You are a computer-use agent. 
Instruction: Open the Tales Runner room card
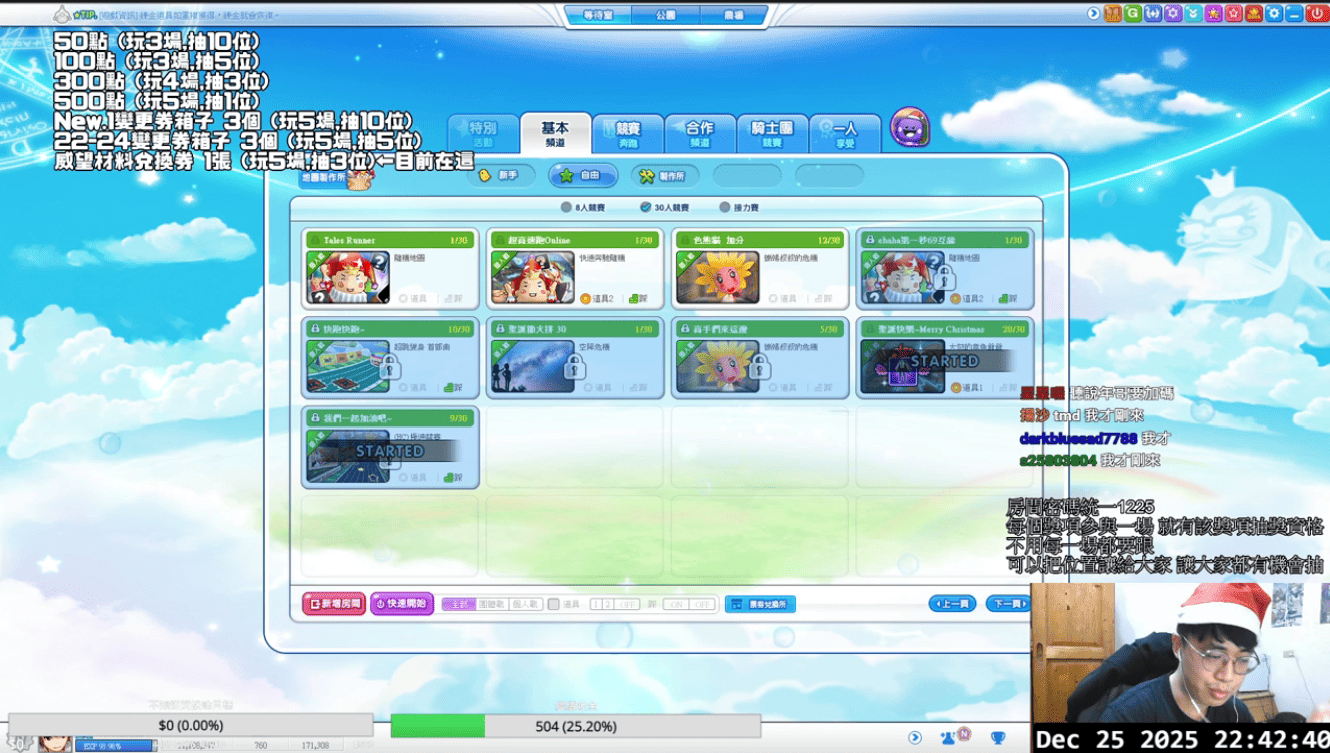(389, 268)
